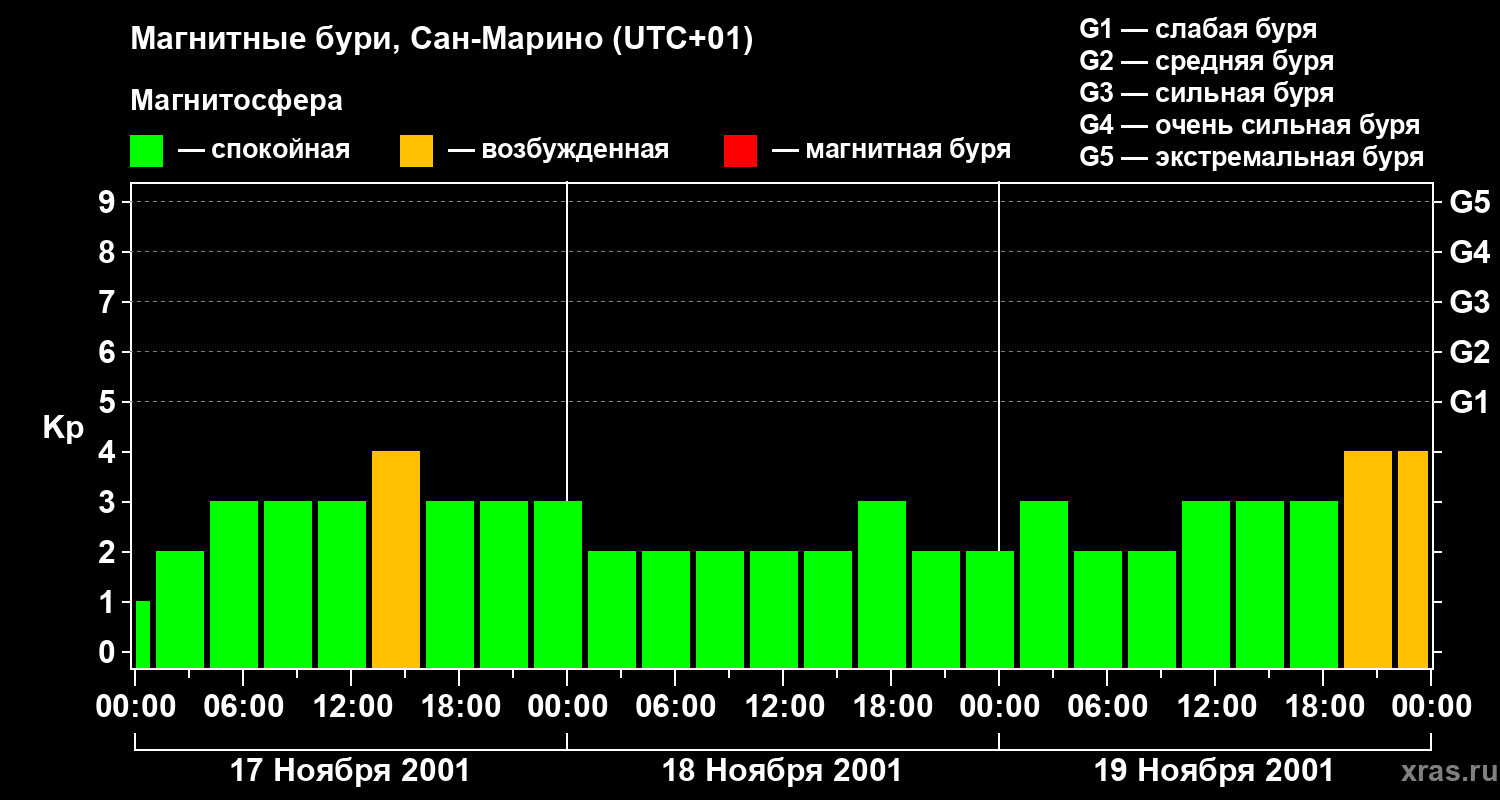Click the 'Магнитосфера' heading
Screen dimensions: 1500x800
[237, 101]
